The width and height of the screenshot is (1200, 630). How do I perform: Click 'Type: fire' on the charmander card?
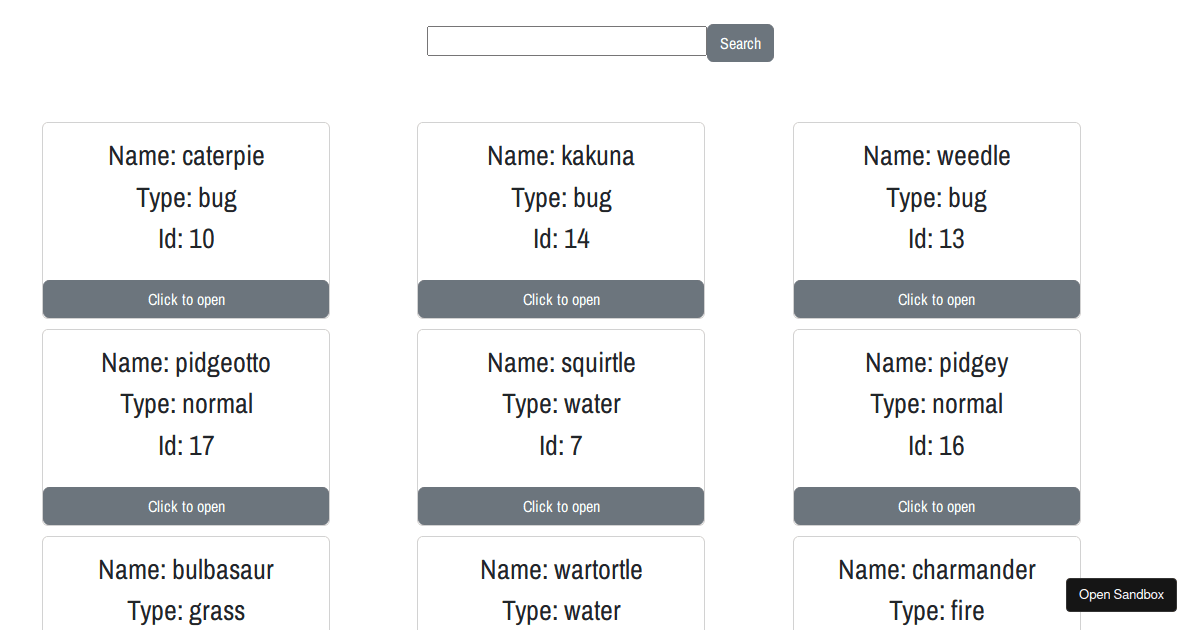tap(937, 611)
